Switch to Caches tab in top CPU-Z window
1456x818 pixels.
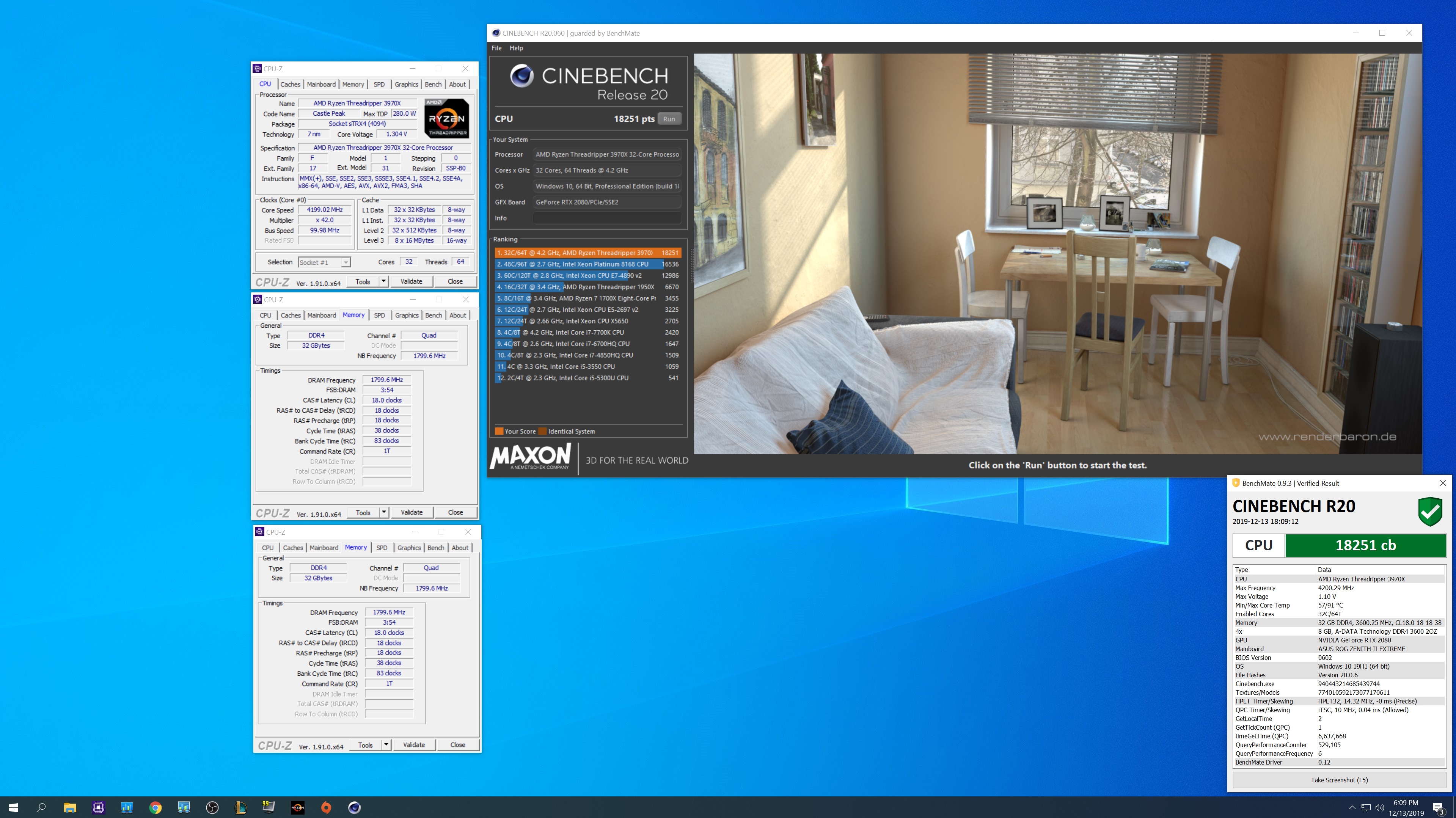coord(291,84)
